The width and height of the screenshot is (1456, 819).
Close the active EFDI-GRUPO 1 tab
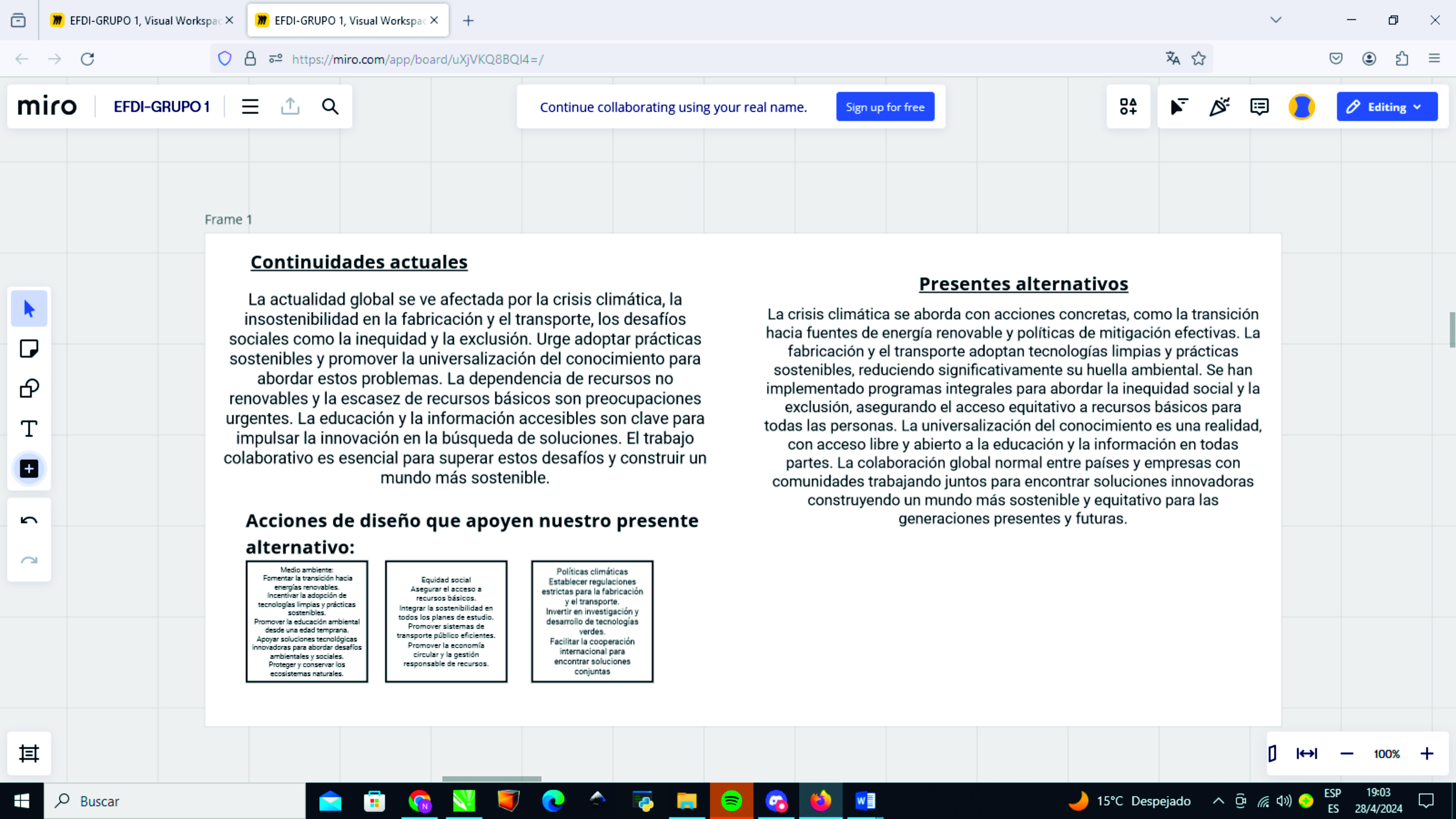[x=434, y=20]
